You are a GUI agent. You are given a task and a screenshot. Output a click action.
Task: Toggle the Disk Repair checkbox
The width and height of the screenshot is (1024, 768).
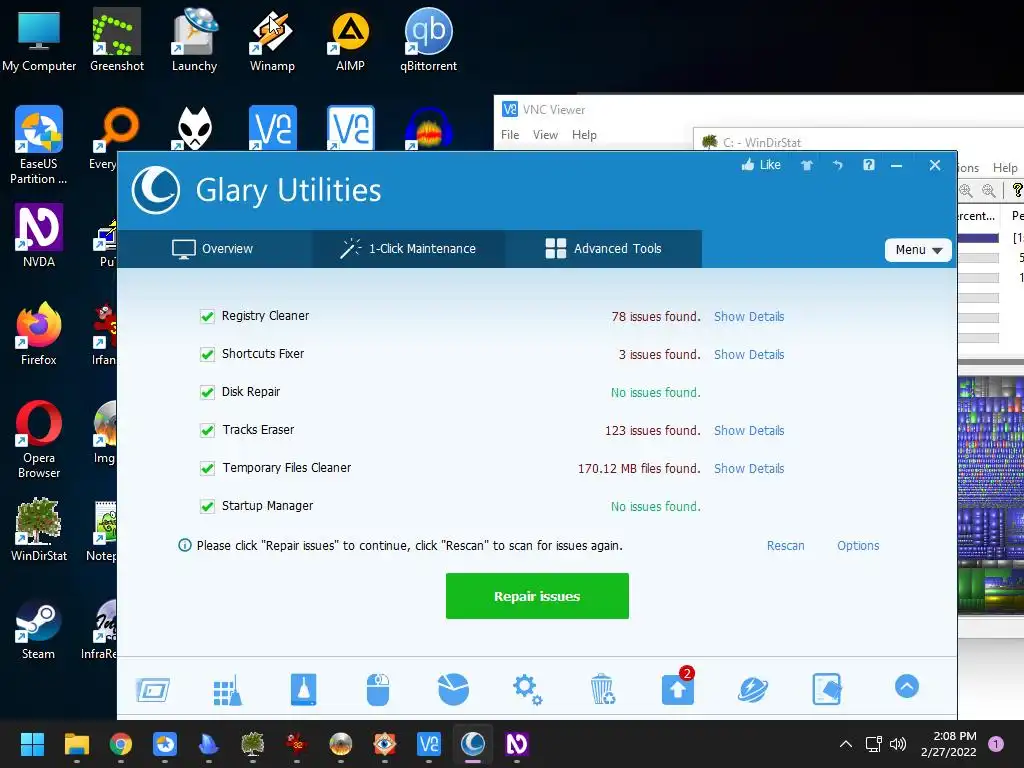tap(207, 392)
